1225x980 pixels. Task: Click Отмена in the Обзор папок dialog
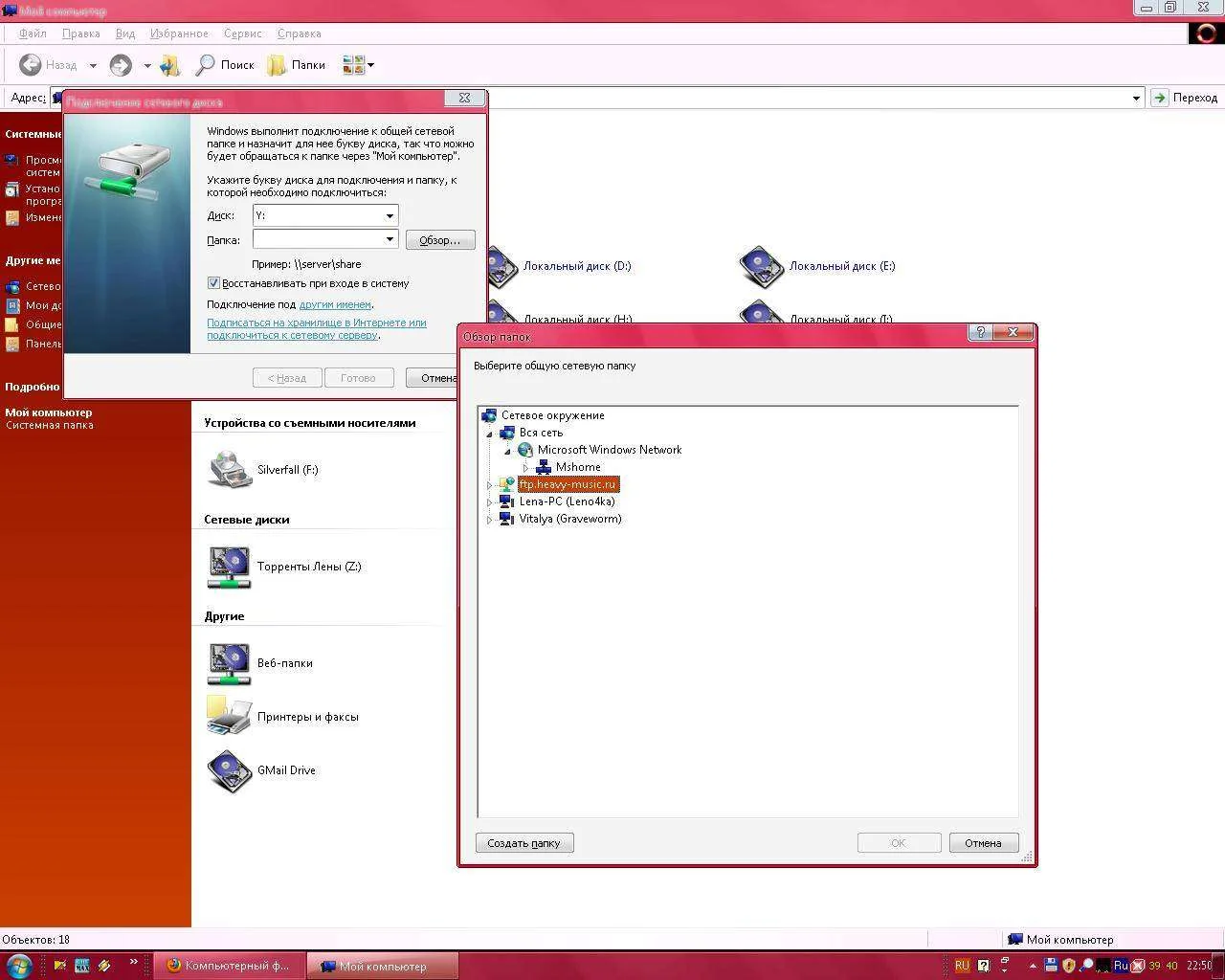(x=983, y=843)
